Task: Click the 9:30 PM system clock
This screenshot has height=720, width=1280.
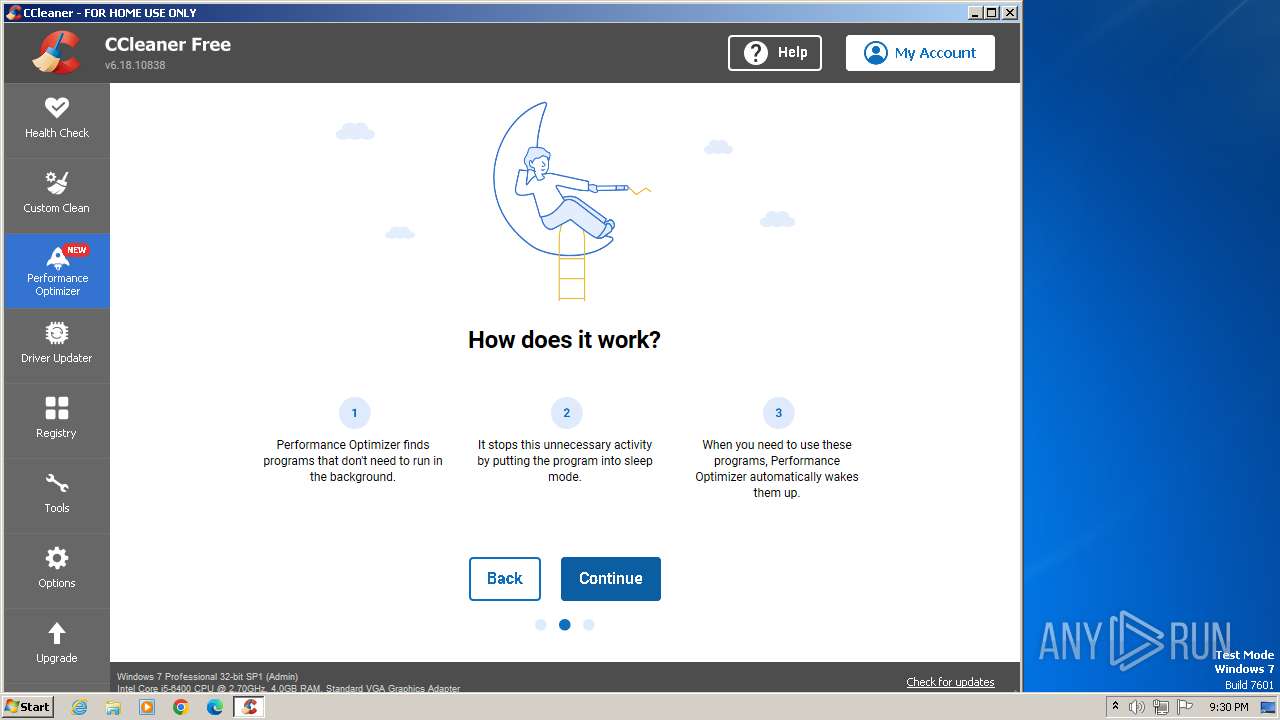Action: pyautogui.click(x=1228, y=707)
